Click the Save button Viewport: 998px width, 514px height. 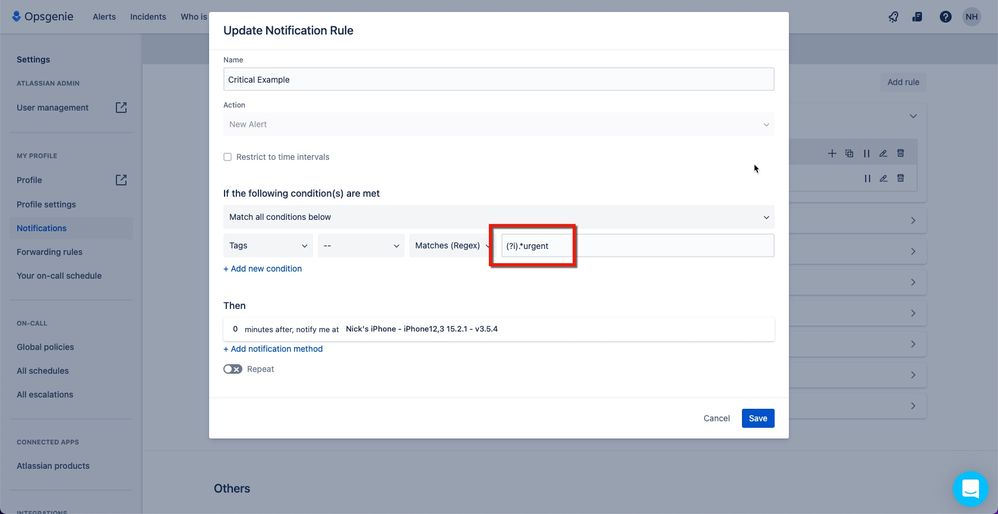(758, 418)
